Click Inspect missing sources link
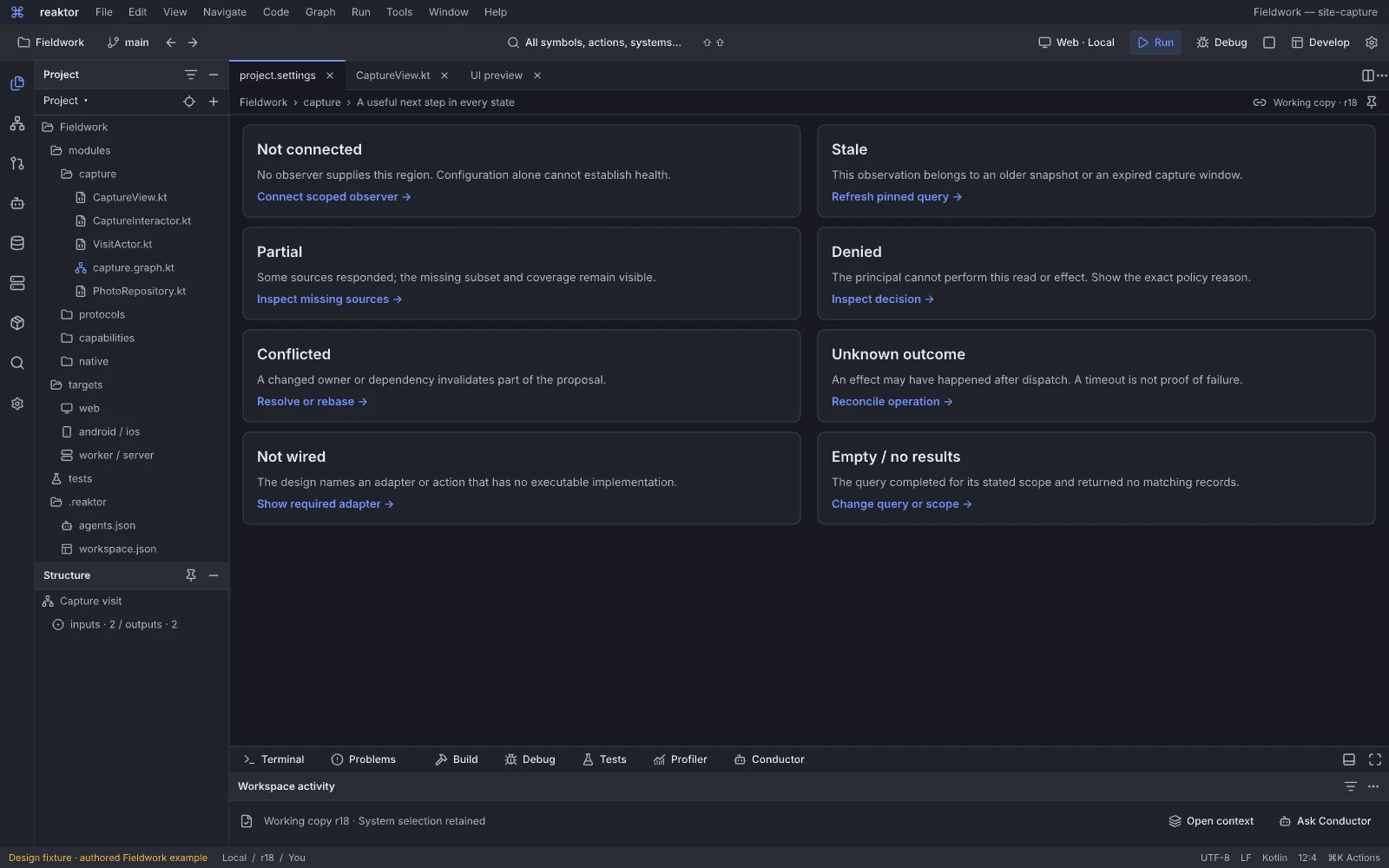 [330, 299]
